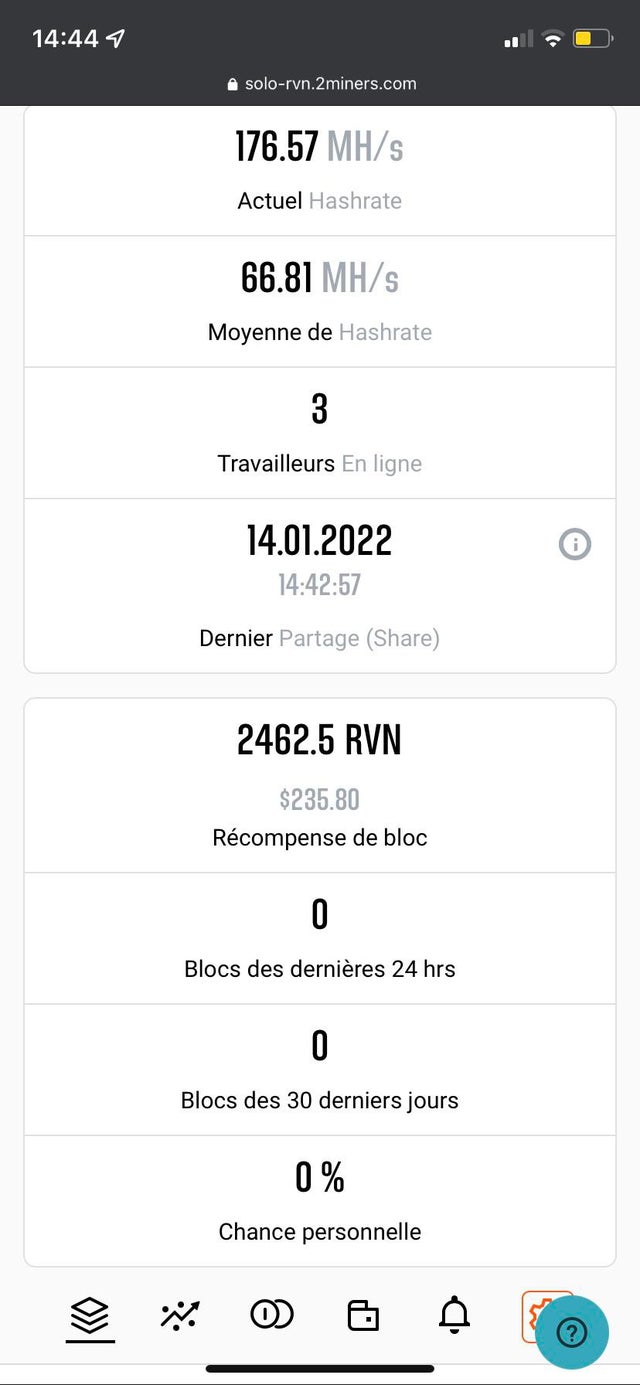Tap the 2462.5 RVN block reward
The image size is (640, 1385).
pyautogui.click(x=320, y=741)
